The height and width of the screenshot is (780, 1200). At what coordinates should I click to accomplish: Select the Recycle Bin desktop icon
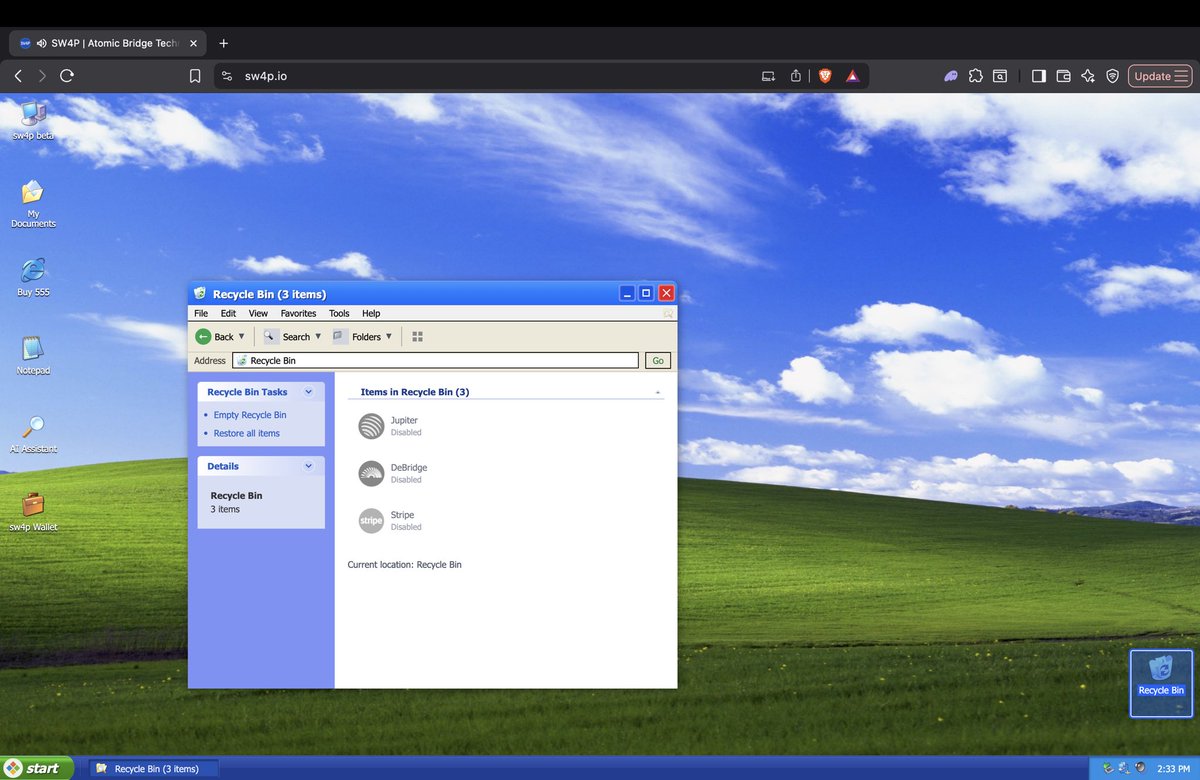(x=1161, y=683)
